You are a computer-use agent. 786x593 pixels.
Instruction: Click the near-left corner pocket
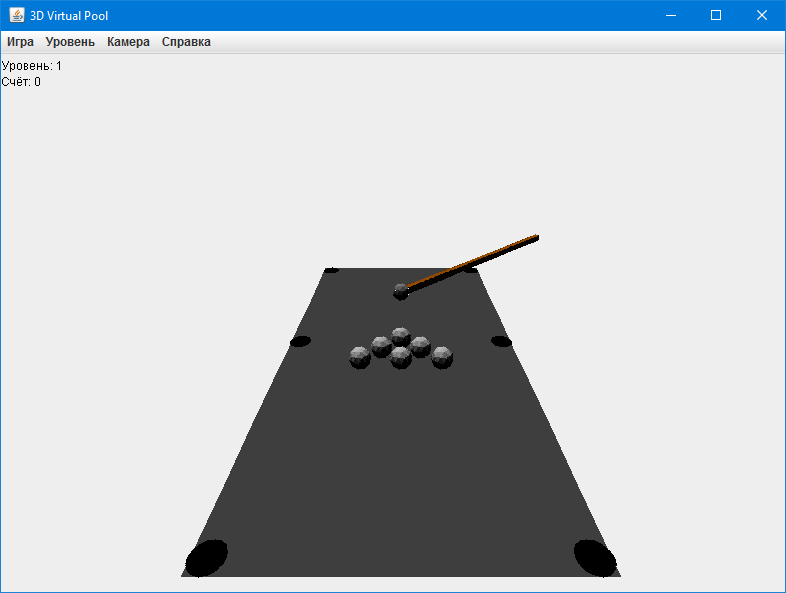point(207,558)
